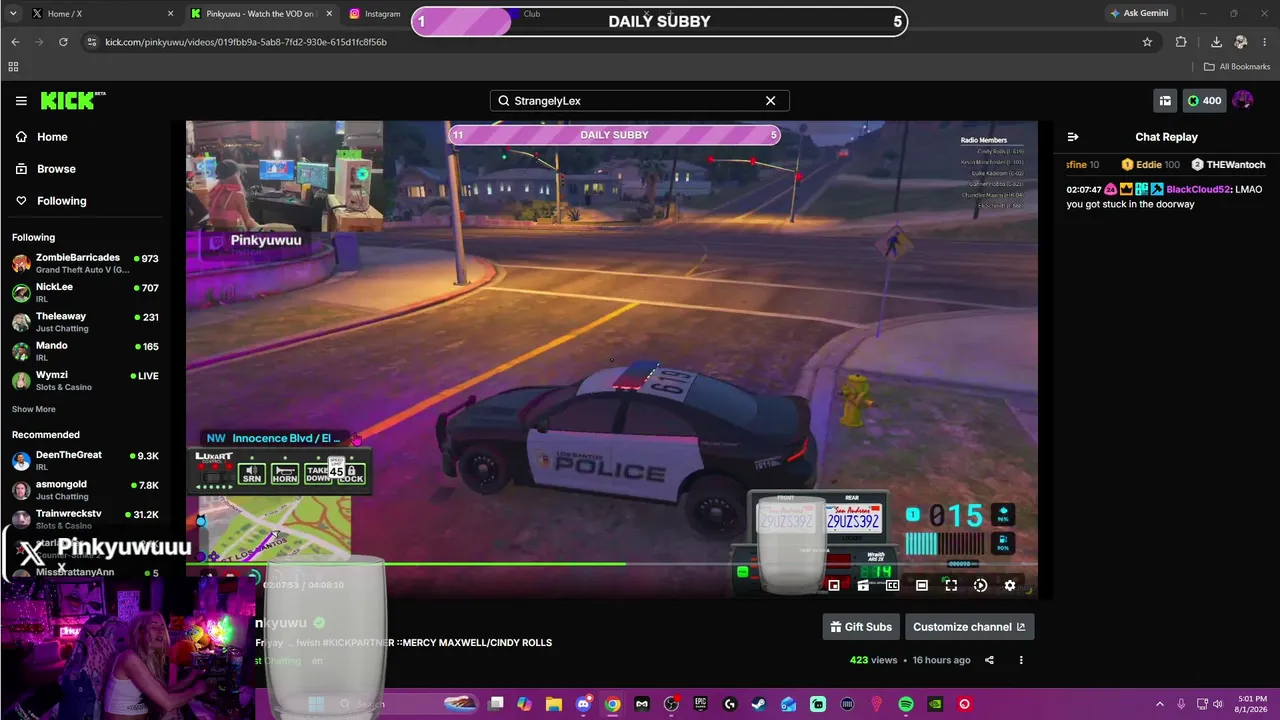Open Wymzi live channel
This screenshot has height=720, width=1280.
[x=86, y=380]
